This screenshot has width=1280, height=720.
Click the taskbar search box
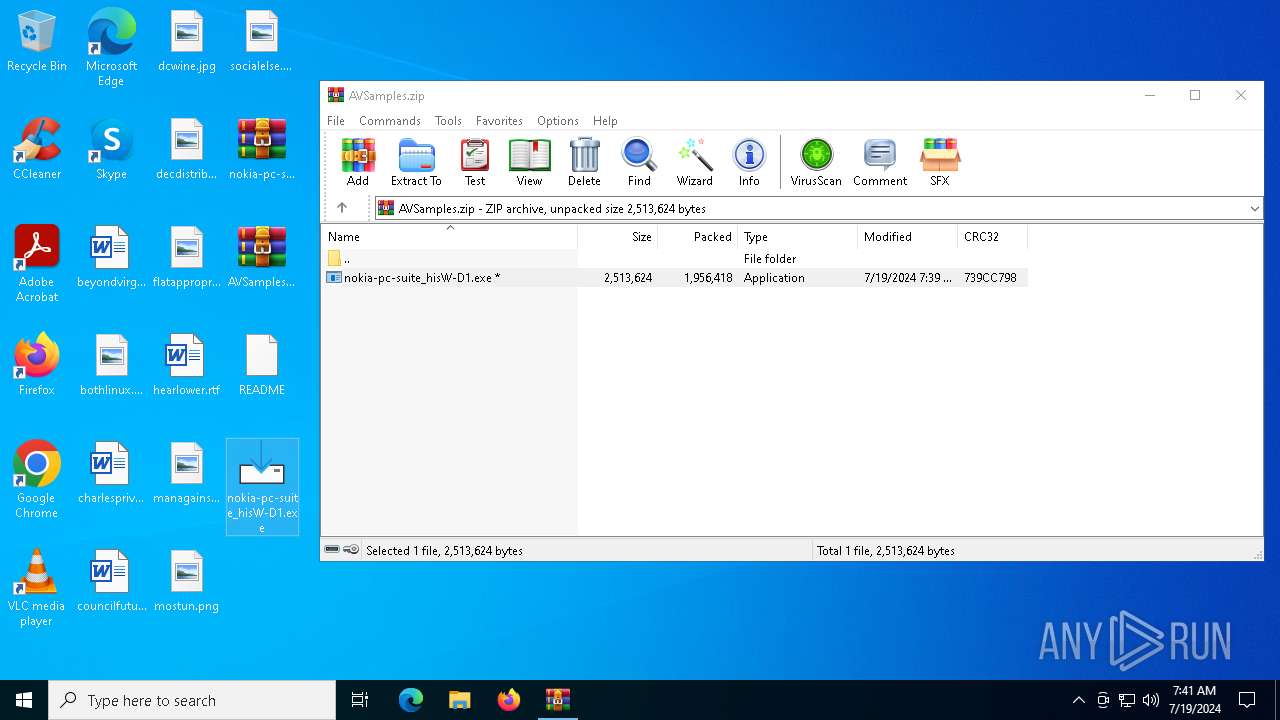click(x=192, y=700)
